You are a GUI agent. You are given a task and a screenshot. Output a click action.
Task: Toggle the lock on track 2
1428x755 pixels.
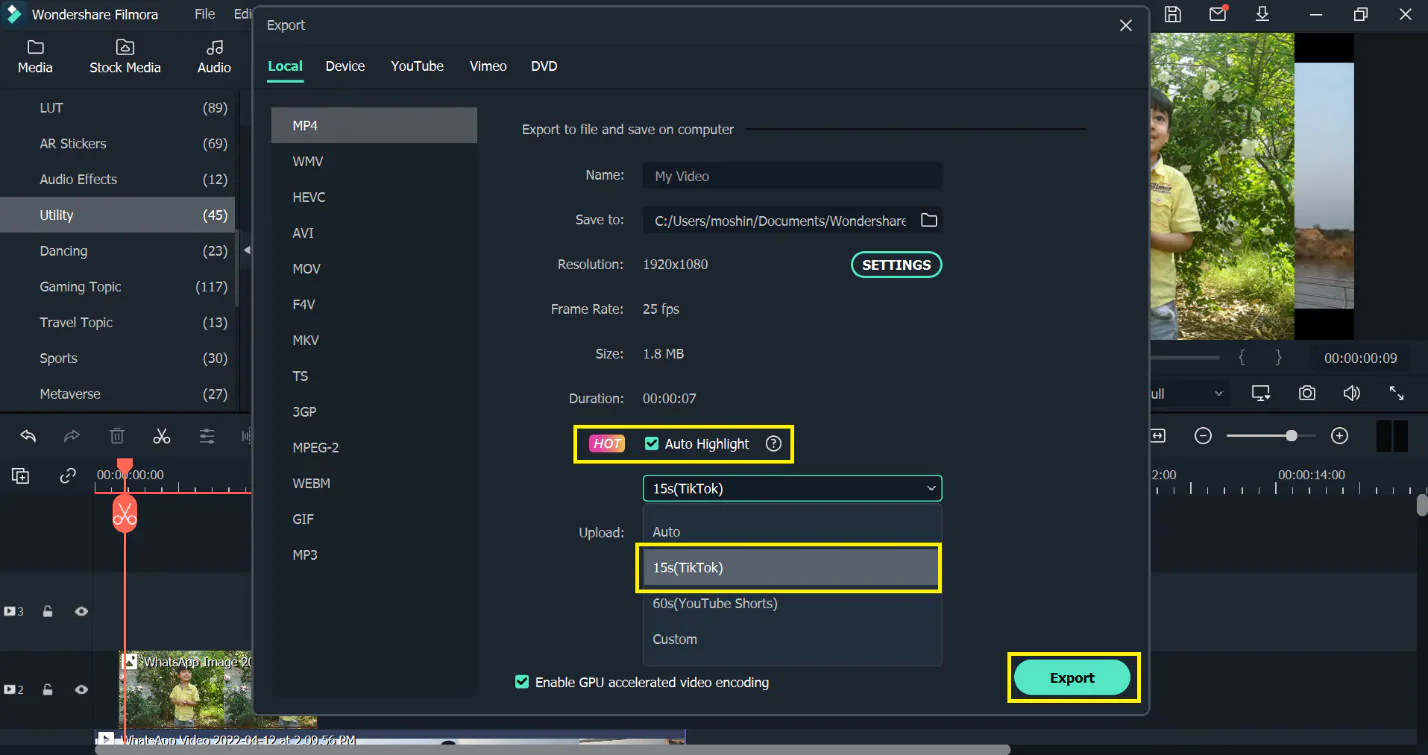click(x=47, y=689)
